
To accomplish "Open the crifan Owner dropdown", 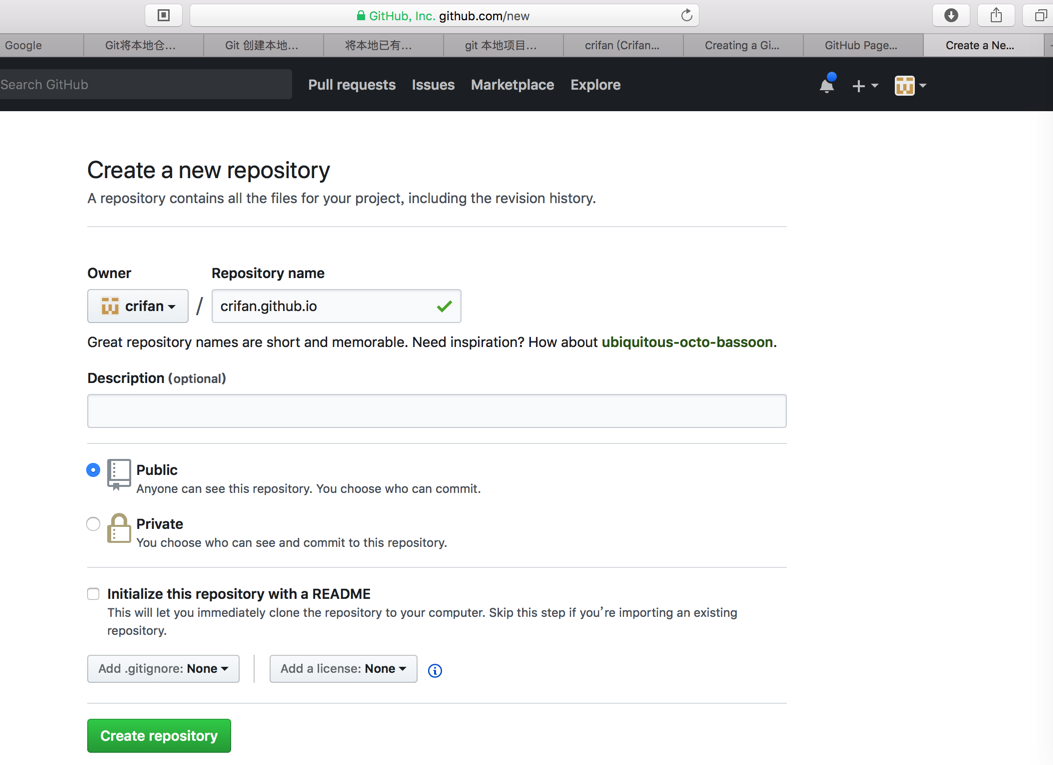I will (138, 306).
